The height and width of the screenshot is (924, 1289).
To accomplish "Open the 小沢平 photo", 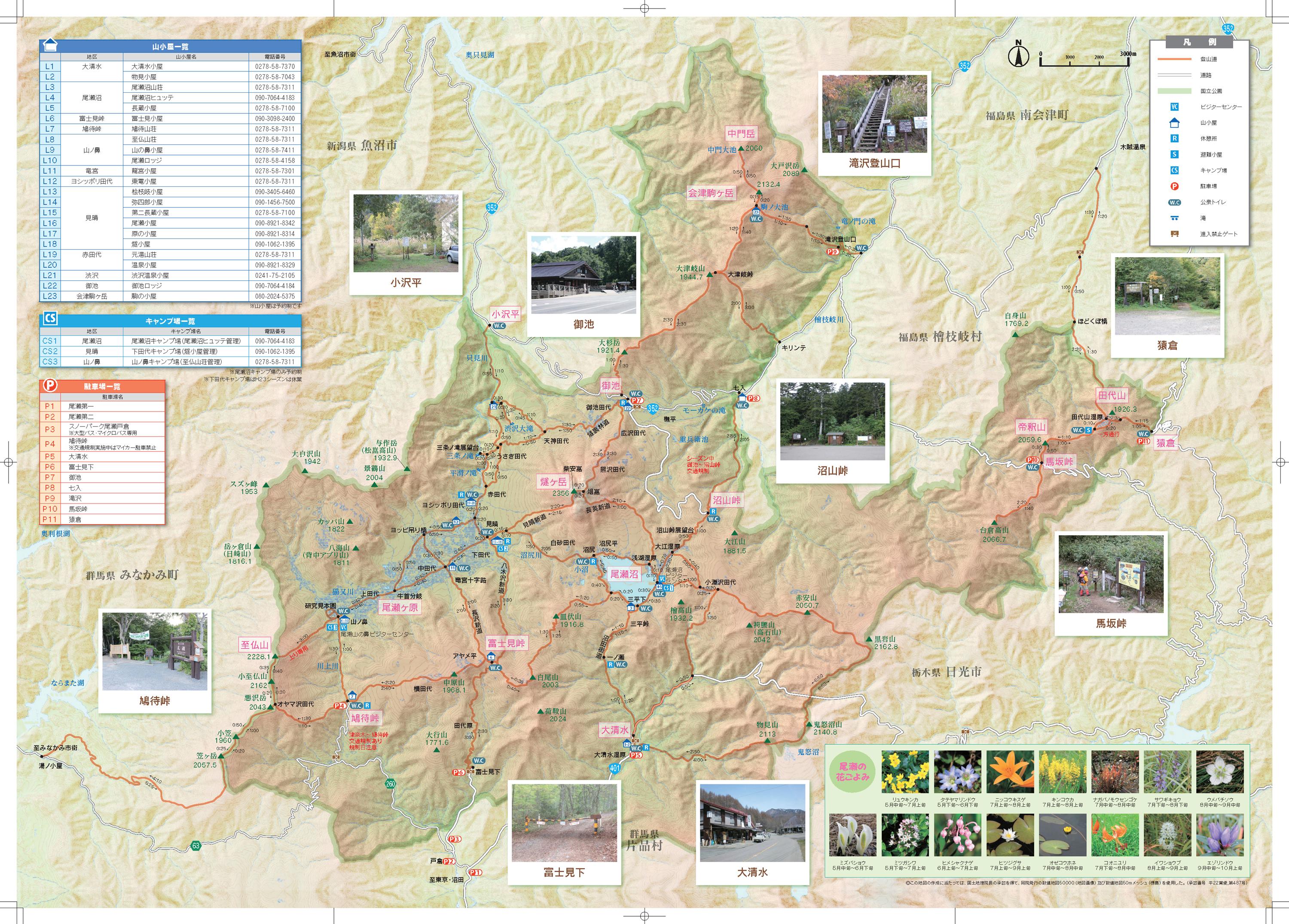I will coord(406,233).
